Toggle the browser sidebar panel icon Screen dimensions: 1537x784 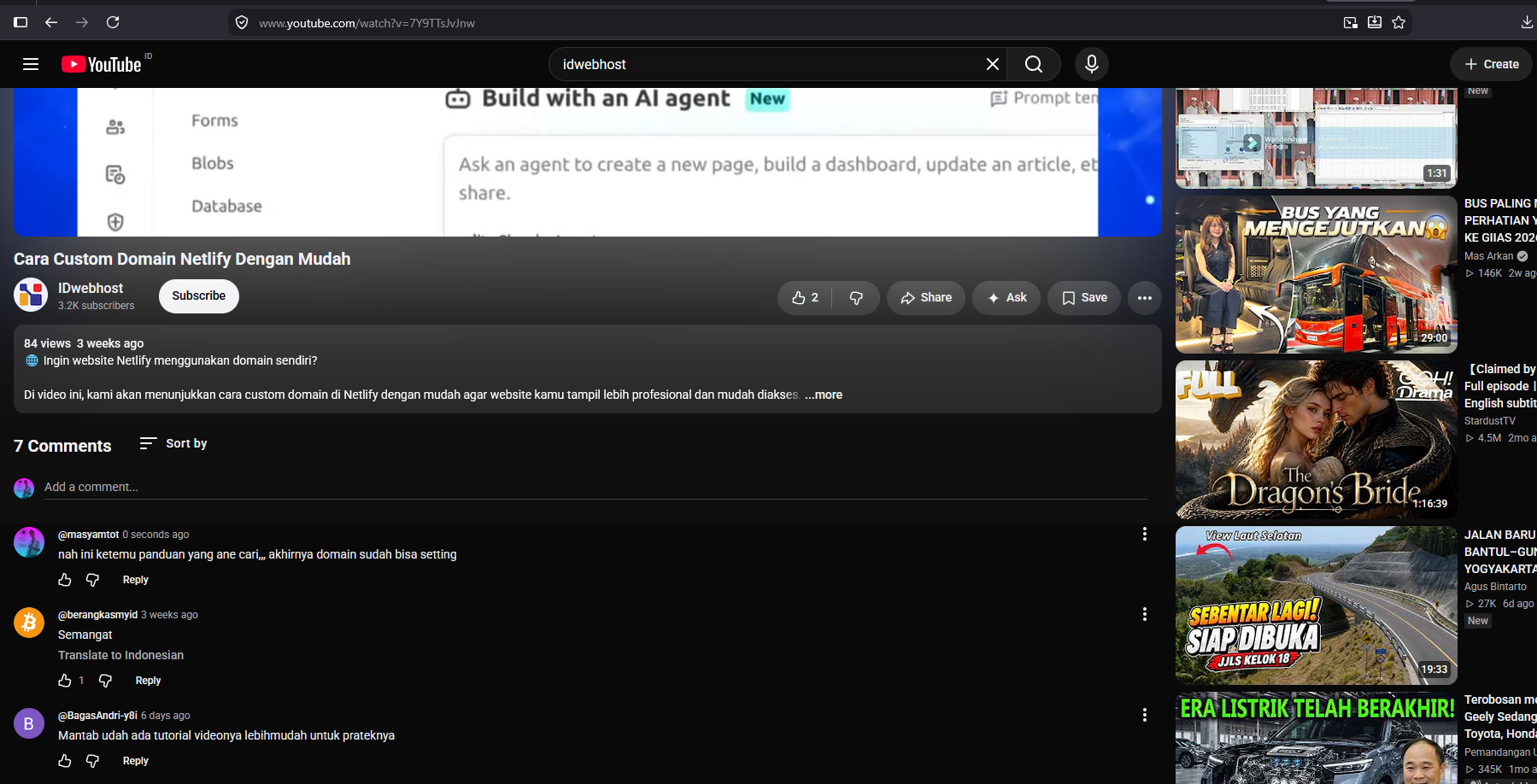tap(21, 22)
